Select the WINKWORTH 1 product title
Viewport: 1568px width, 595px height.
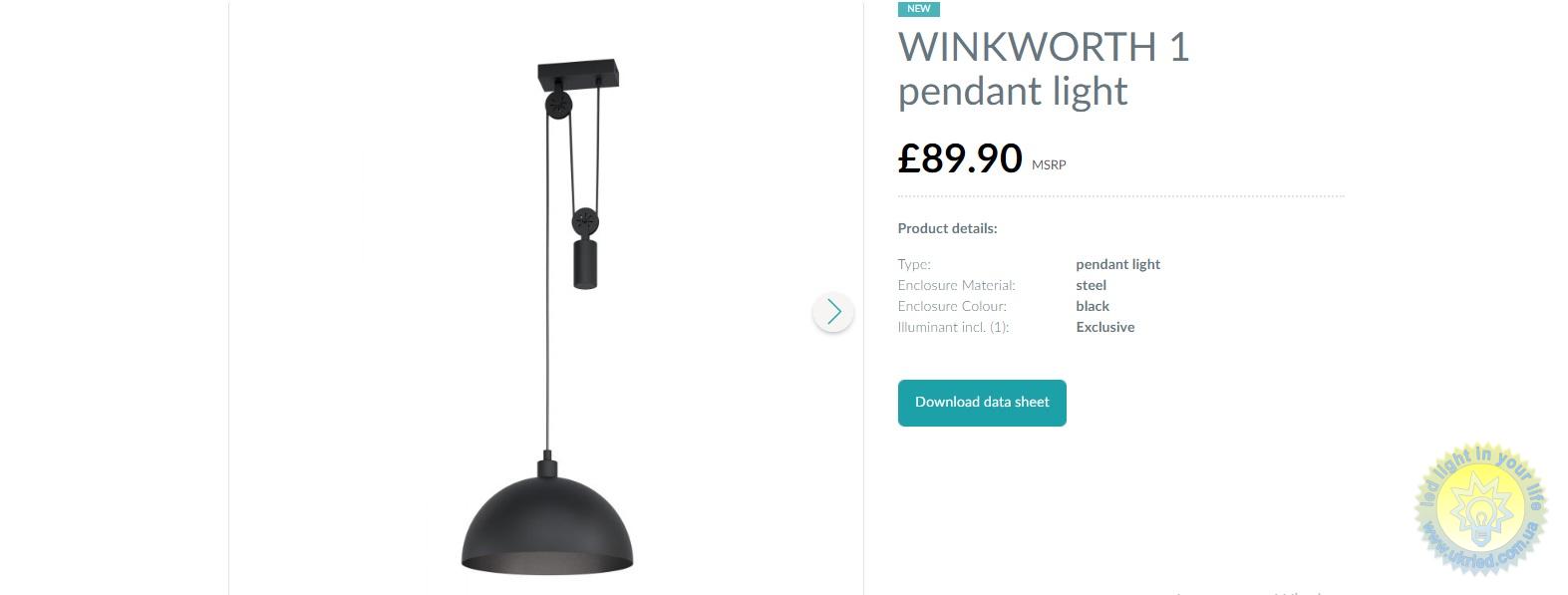[x=1044, y=47]
